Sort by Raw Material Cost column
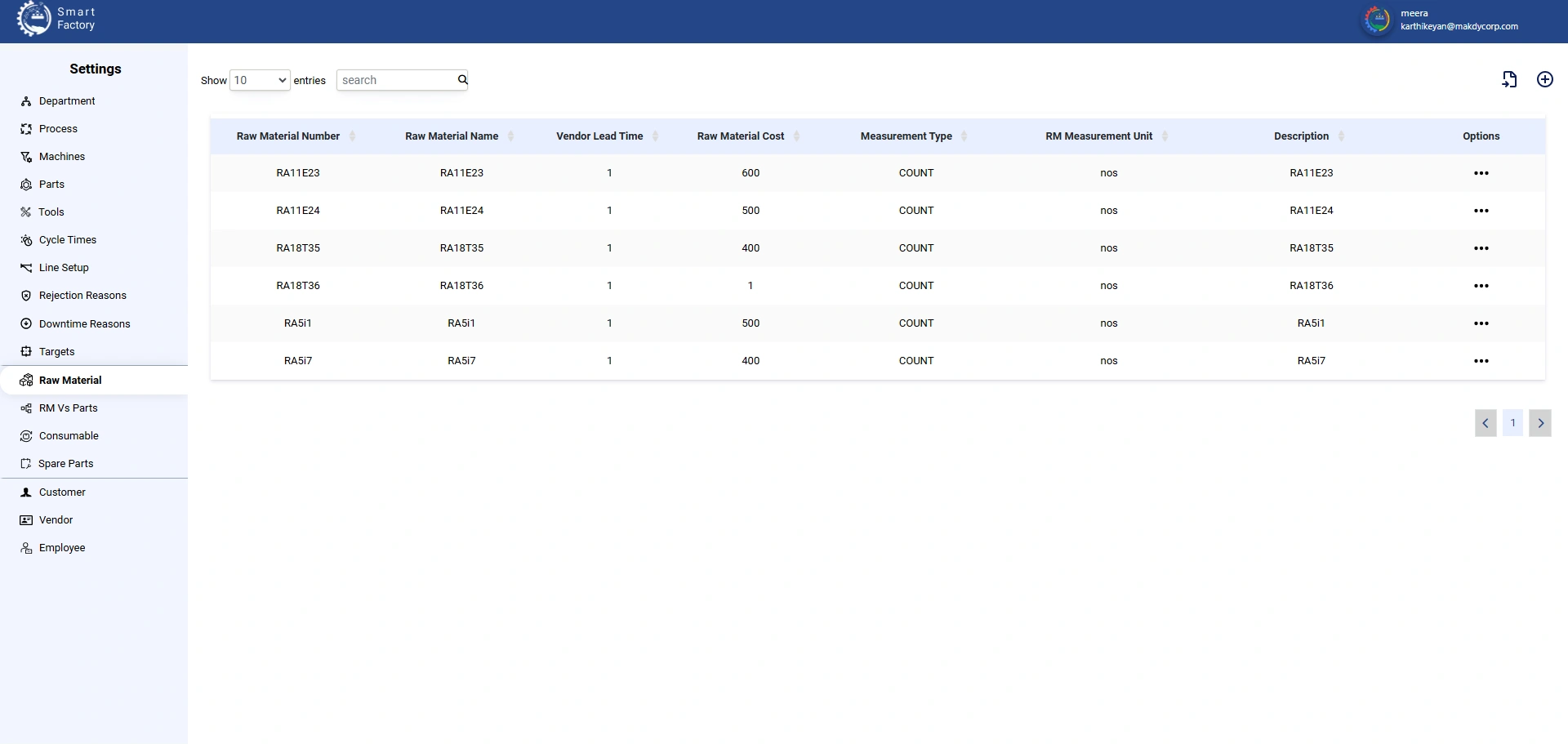 (x=796, y=136)
